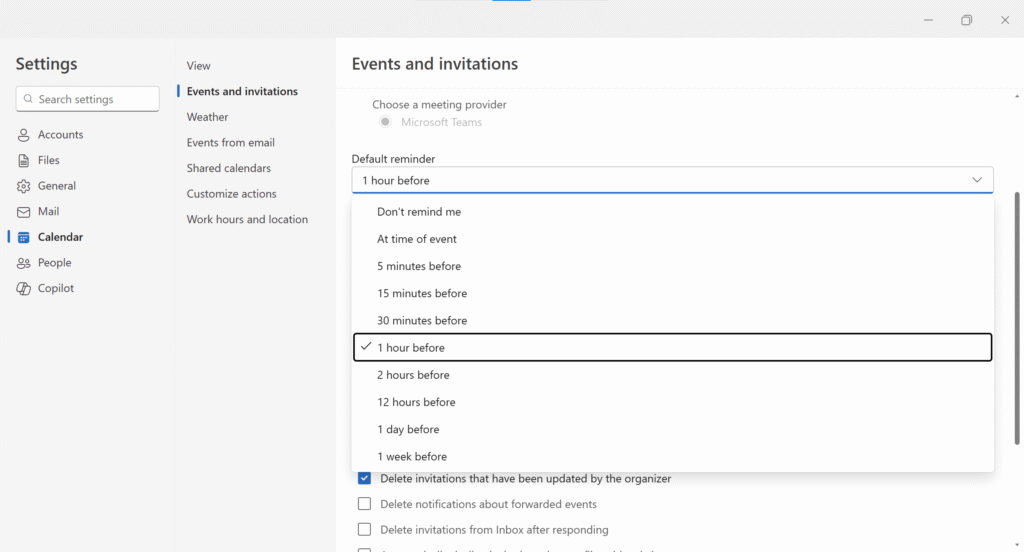The image size is (1024, 552).
Task: Enable Delete notifications about forwarded events
Action: 365,504
